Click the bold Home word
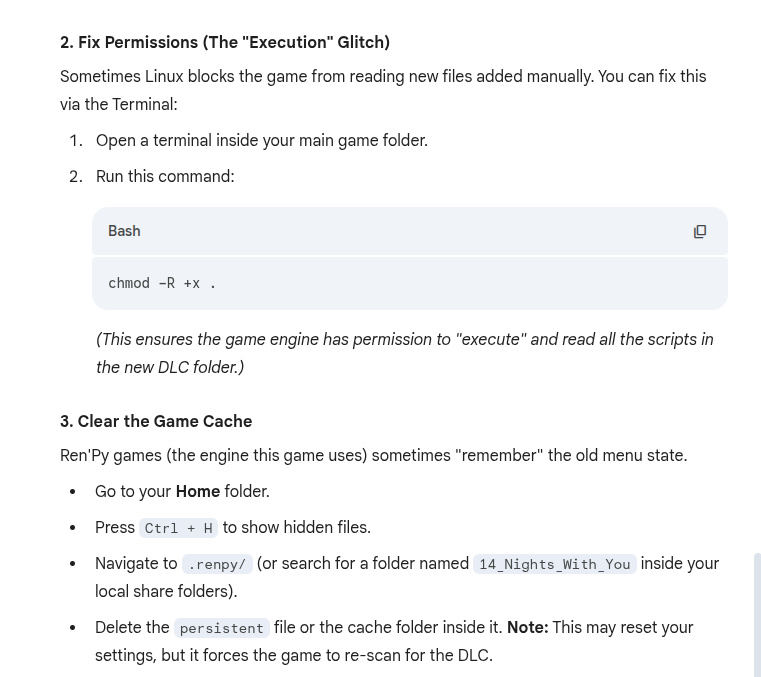Screen dimensions: 761x677 click(197, 491)
